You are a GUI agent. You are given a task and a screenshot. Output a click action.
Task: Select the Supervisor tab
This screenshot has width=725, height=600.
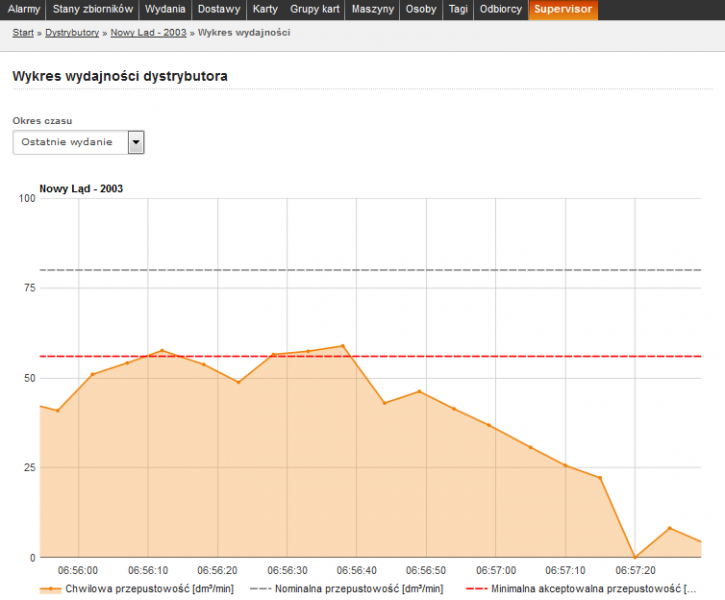point(563,9)
